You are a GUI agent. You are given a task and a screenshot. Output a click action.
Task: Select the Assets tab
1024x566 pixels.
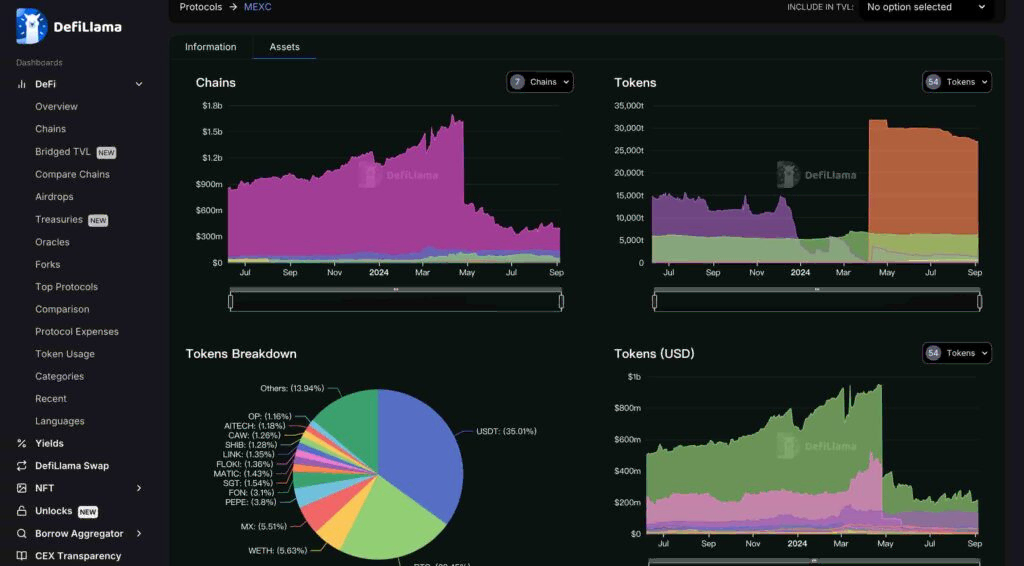point(284,47)
